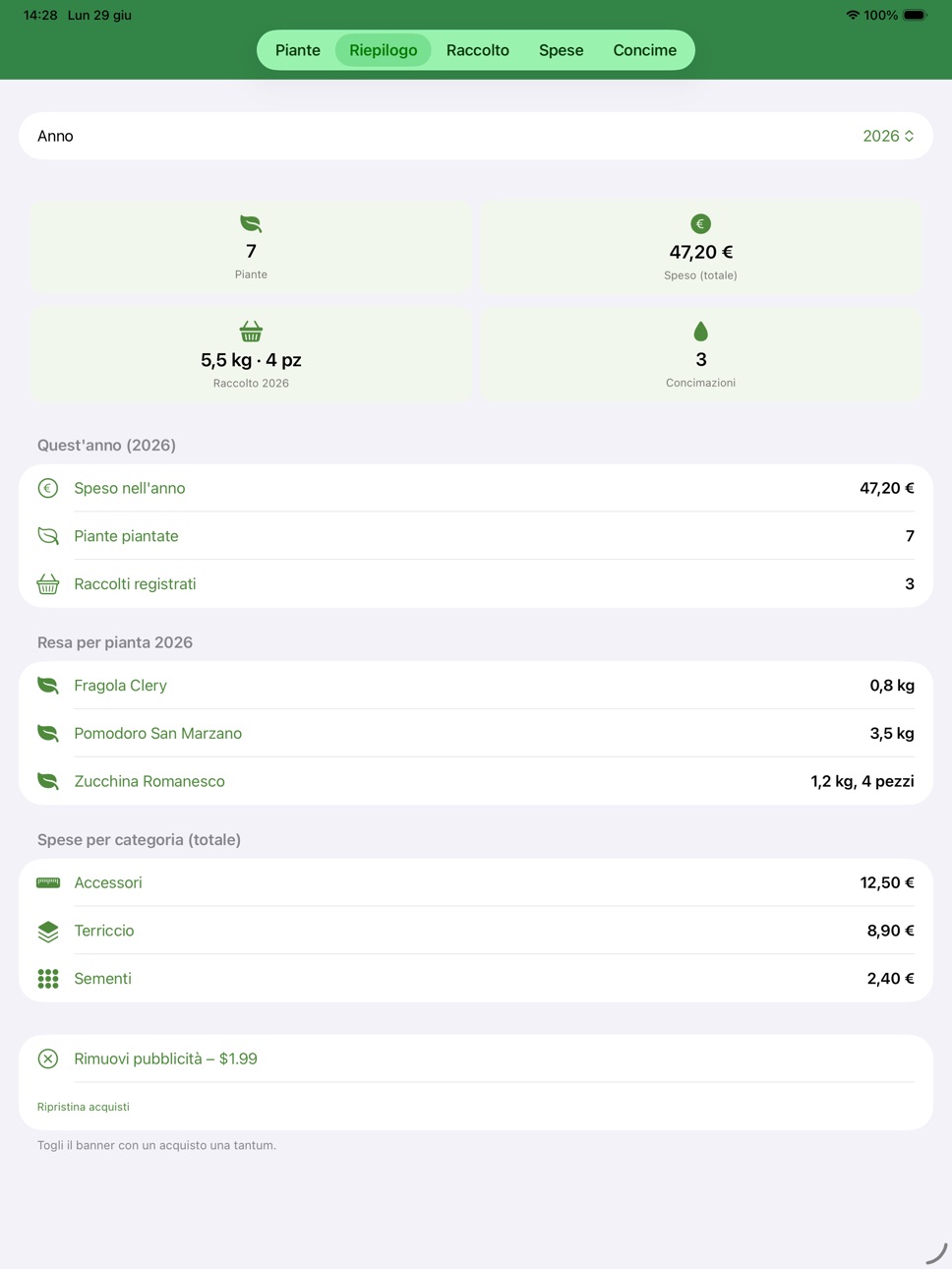
Task: Click seeds grid icon beside Sementi
Action: tap(48, 979)
